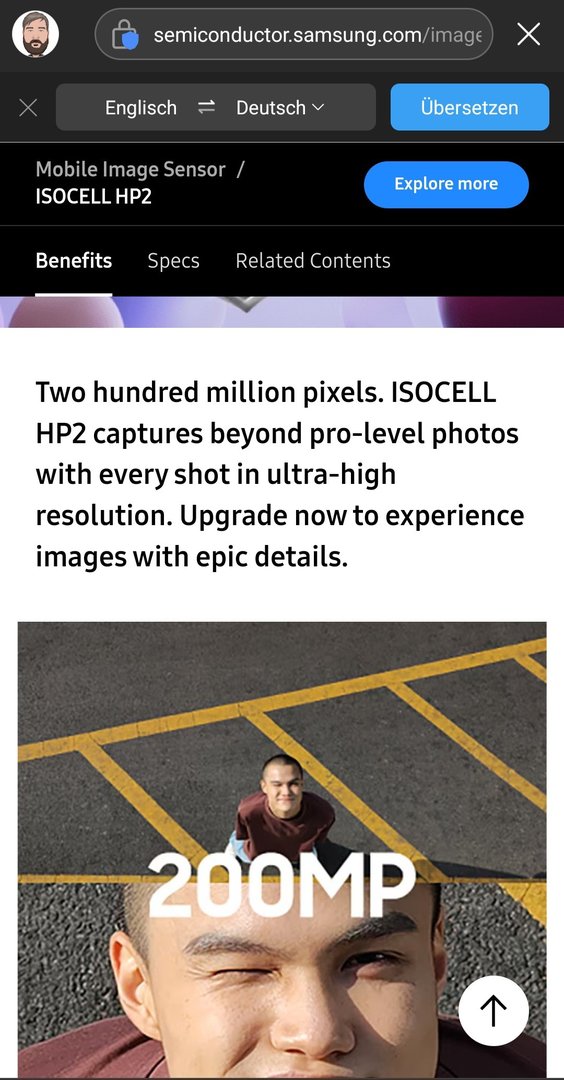Expand the Deutsch target language dropdown
The image size is (564, 1080).
[280, 107]
